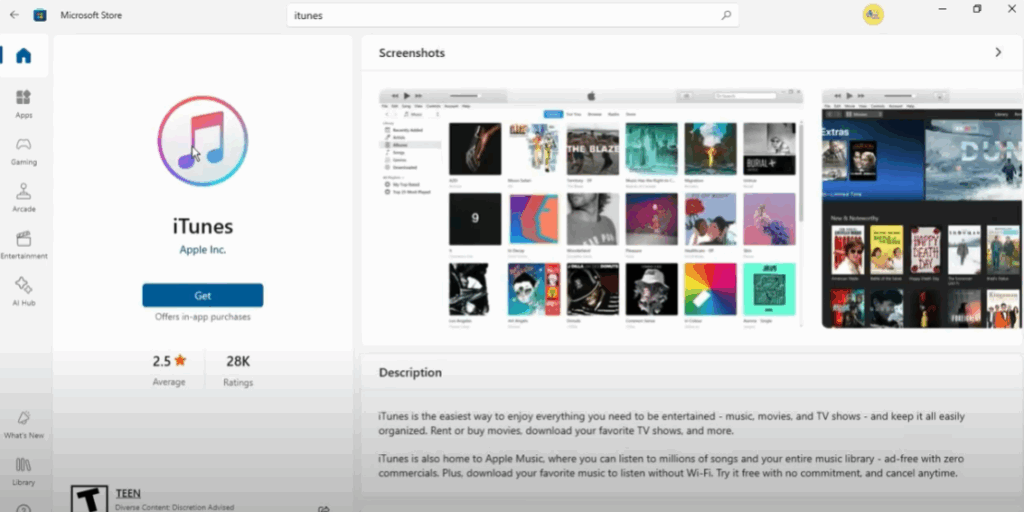
Task: Open the TEEN rating link
Action: [x=128, y=493]
